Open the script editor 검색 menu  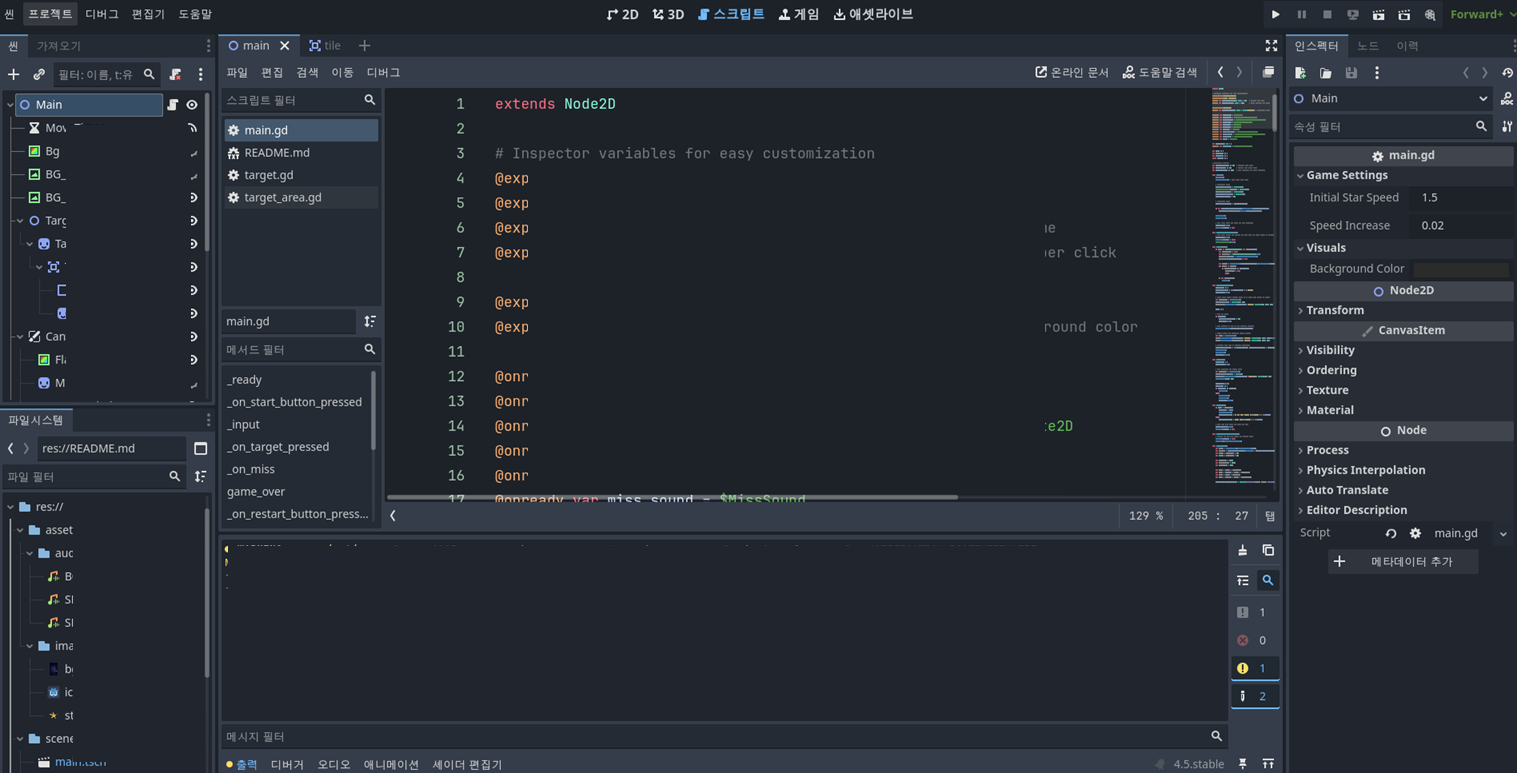pyautogui.click(x=307, y=72)
